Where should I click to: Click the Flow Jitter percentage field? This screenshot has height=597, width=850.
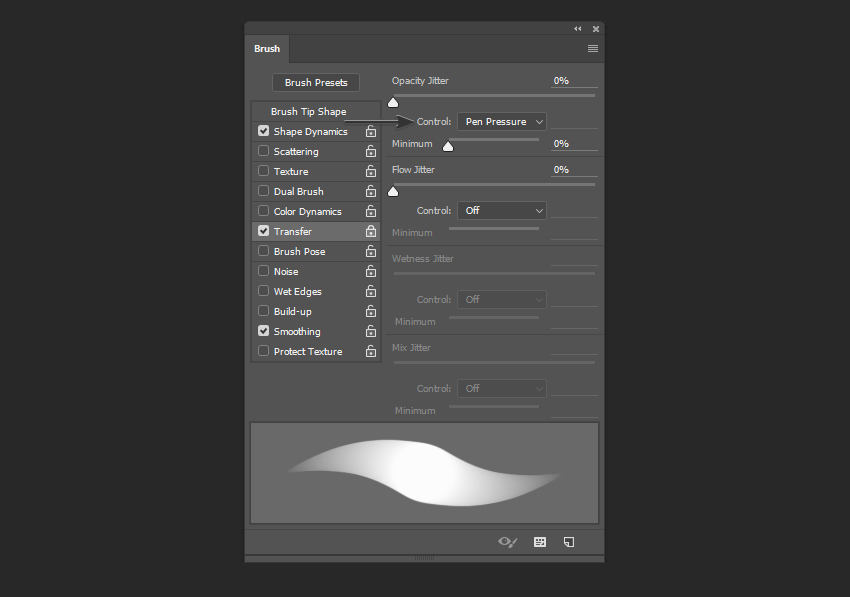574,170
